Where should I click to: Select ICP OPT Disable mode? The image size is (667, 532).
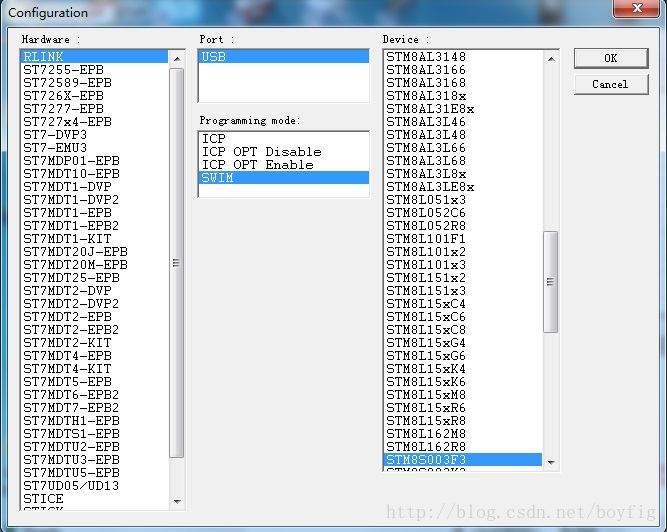coord(284,152)
